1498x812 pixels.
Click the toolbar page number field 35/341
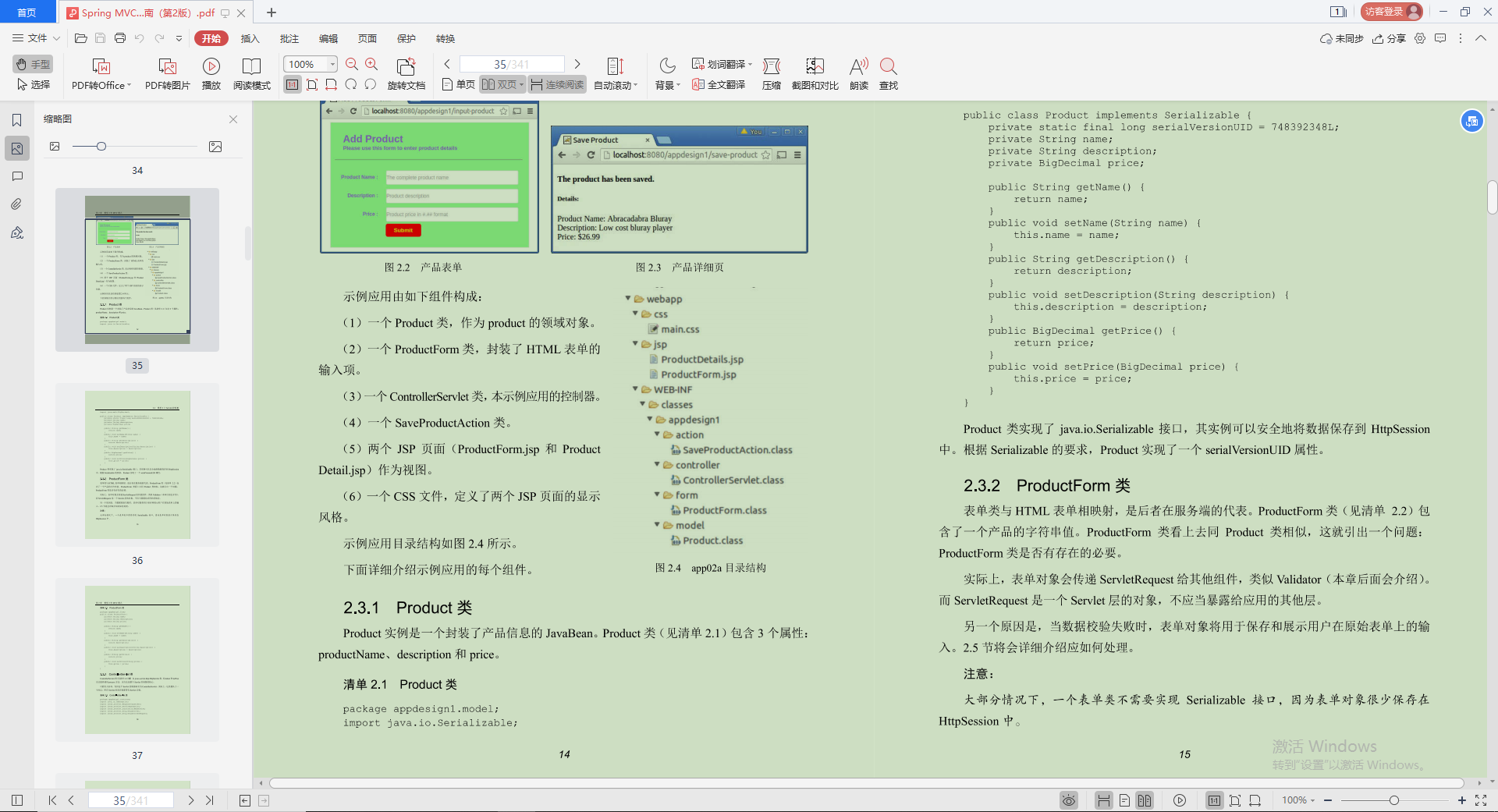(x=512, y=64)
